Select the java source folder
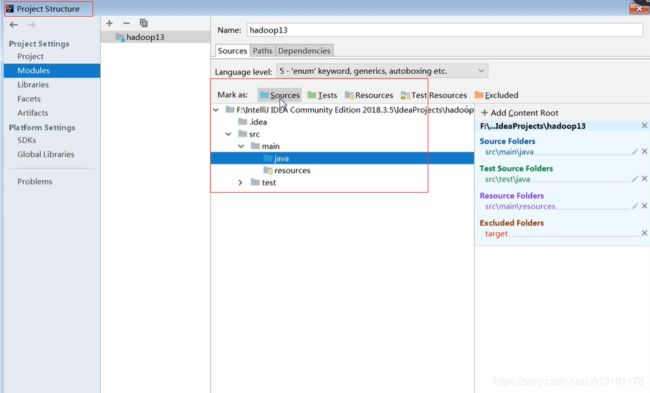This screenshot has width=650, height=393. click(342, 158)
